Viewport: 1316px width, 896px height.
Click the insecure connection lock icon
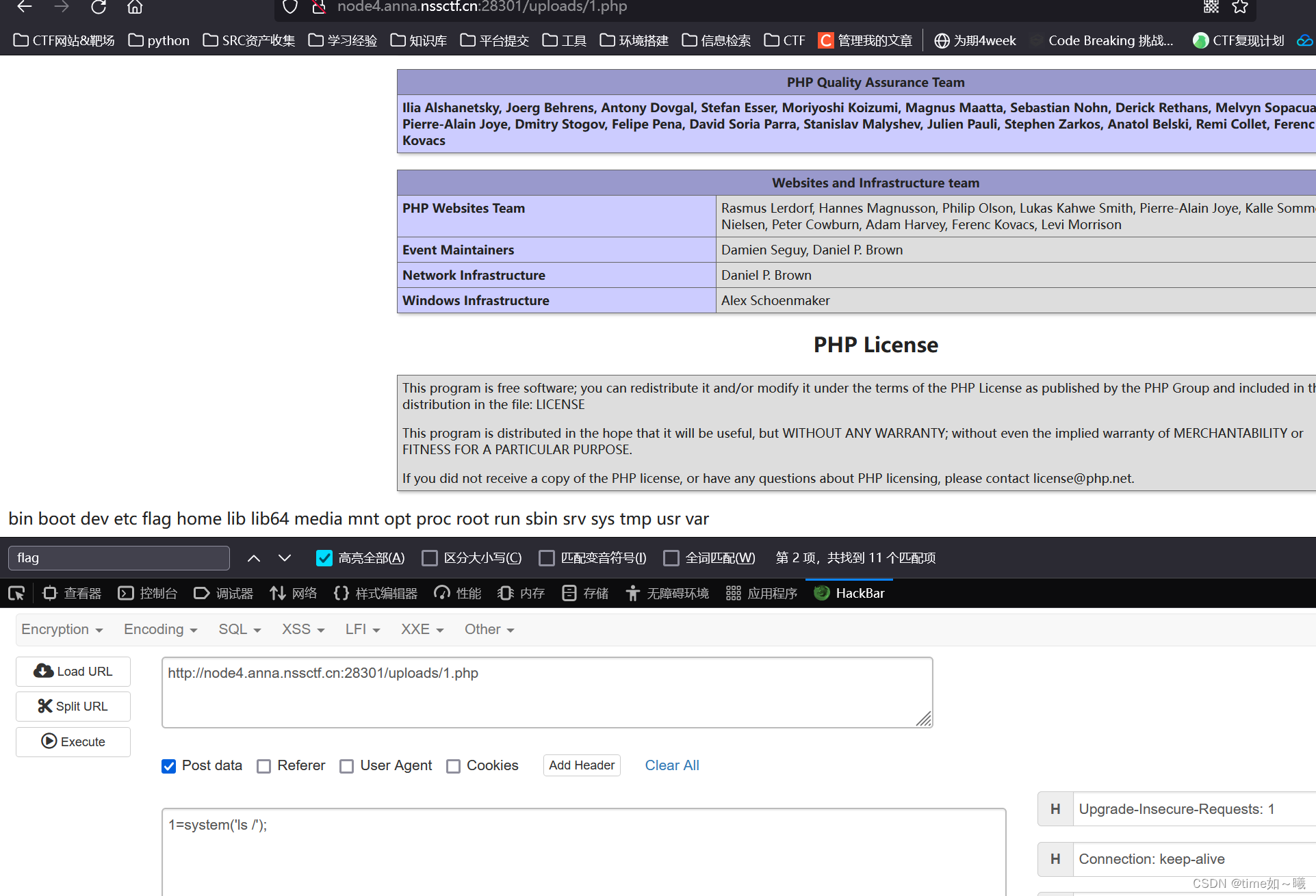pos(318,7)
